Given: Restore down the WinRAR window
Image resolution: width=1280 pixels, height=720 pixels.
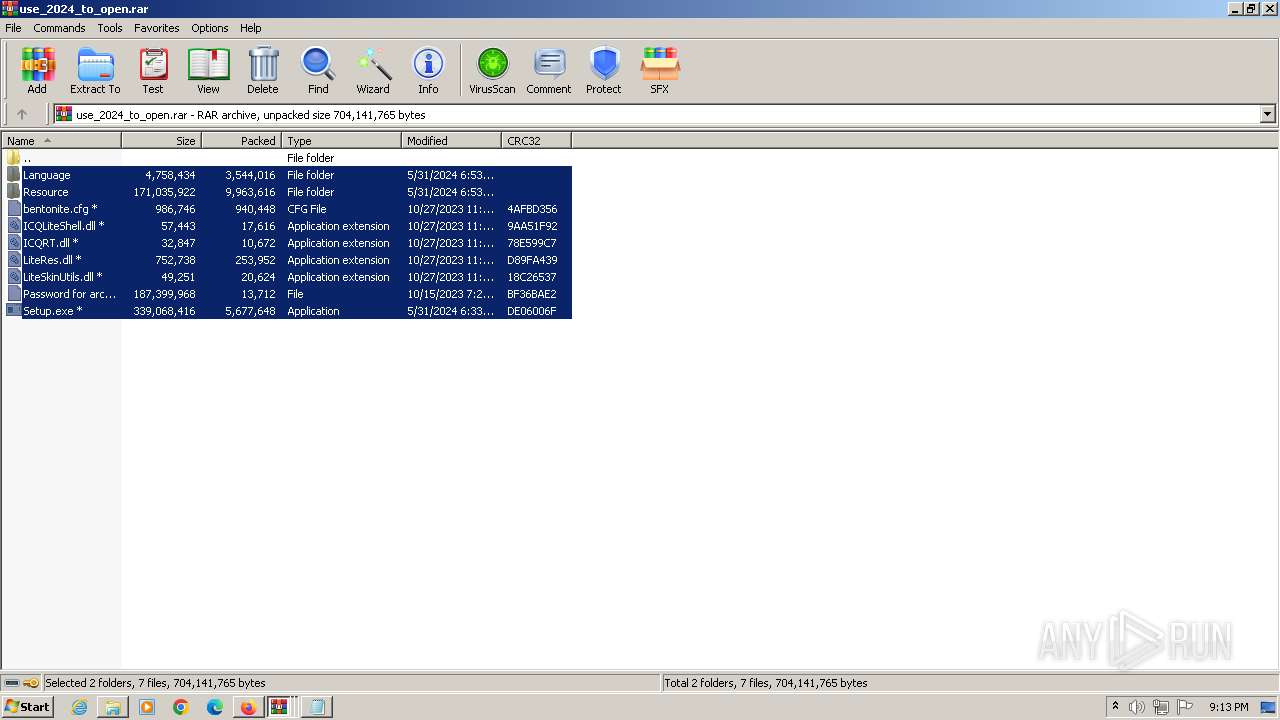Looking at the screenshot, I should click(x=1251, y=9).
